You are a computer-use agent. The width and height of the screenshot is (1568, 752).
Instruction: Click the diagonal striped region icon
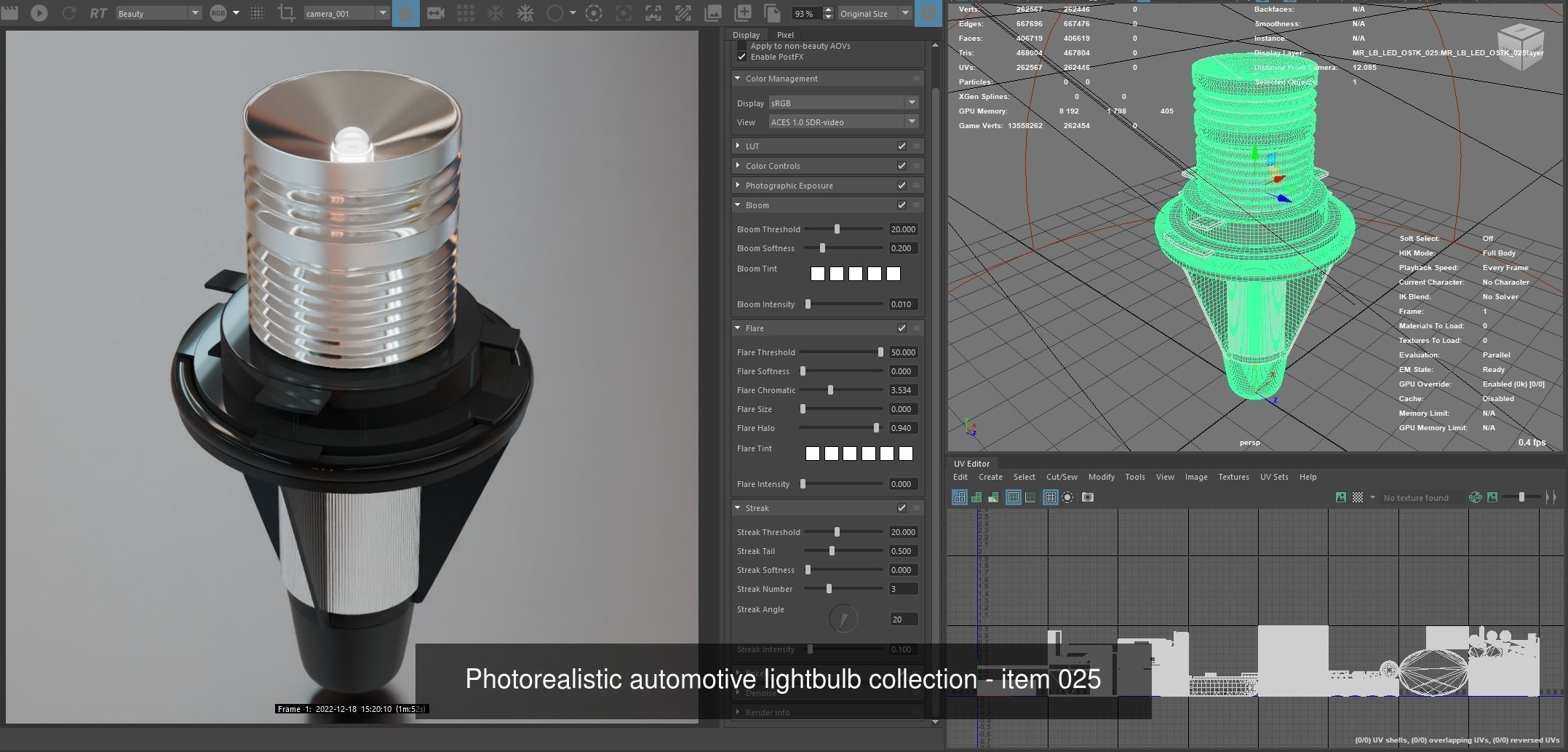683,13
